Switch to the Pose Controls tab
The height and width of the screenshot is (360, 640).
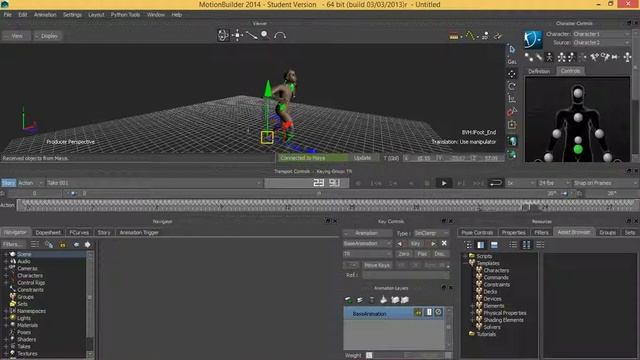(477, 232)
